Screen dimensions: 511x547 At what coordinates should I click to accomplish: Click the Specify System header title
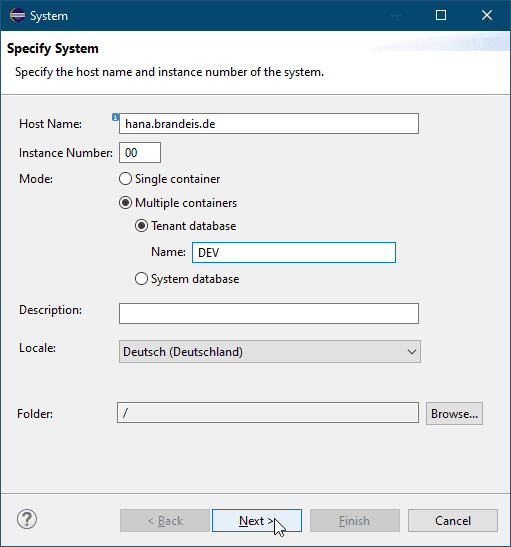[53, 48]
